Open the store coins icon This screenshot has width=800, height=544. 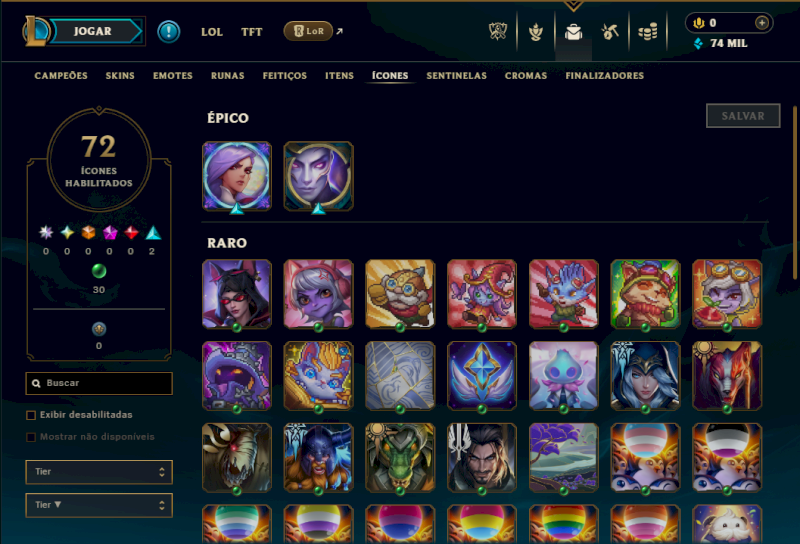[648, 32]
